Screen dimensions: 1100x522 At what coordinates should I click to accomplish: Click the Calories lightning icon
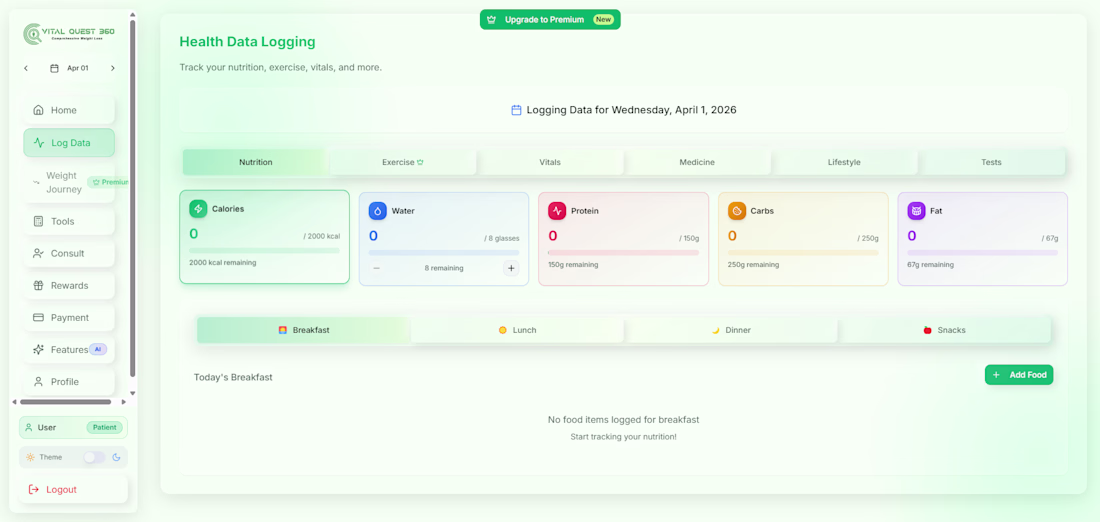198,208
